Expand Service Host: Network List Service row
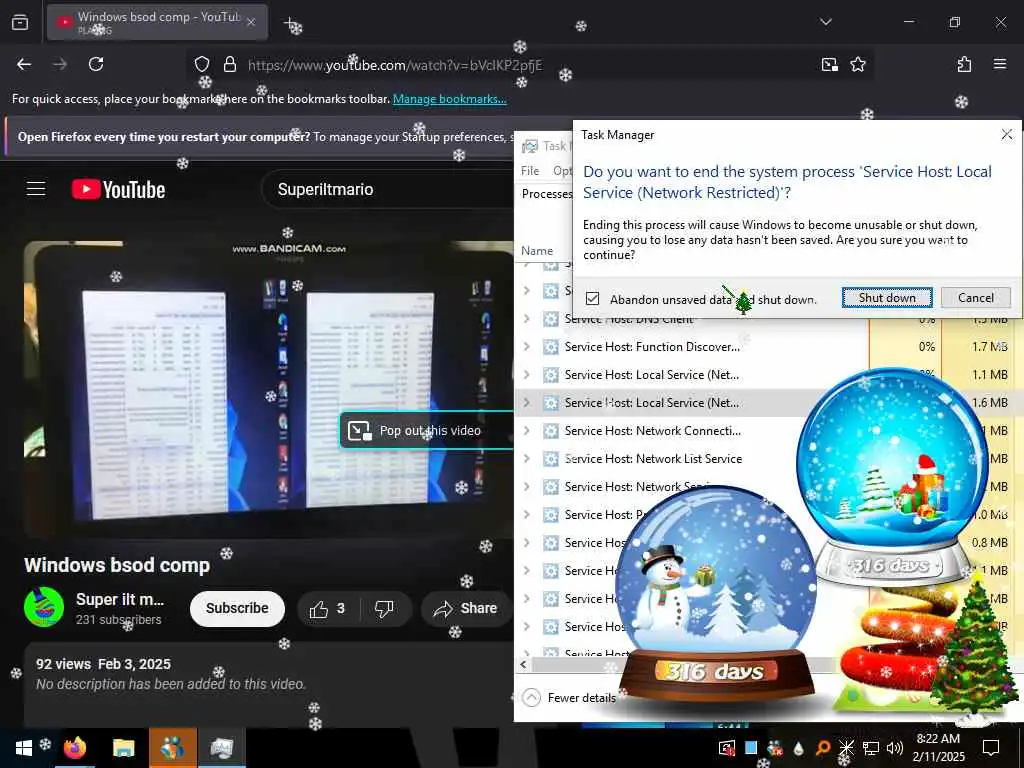Screen dimensions: 1024x768 pyautogui.click(x=527, y=459)
